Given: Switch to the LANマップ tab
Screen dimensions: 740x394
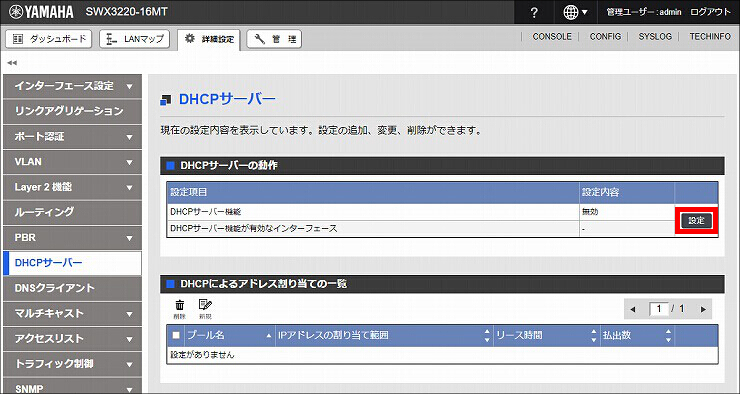Looking at the screenshot, I should (135, 39).
